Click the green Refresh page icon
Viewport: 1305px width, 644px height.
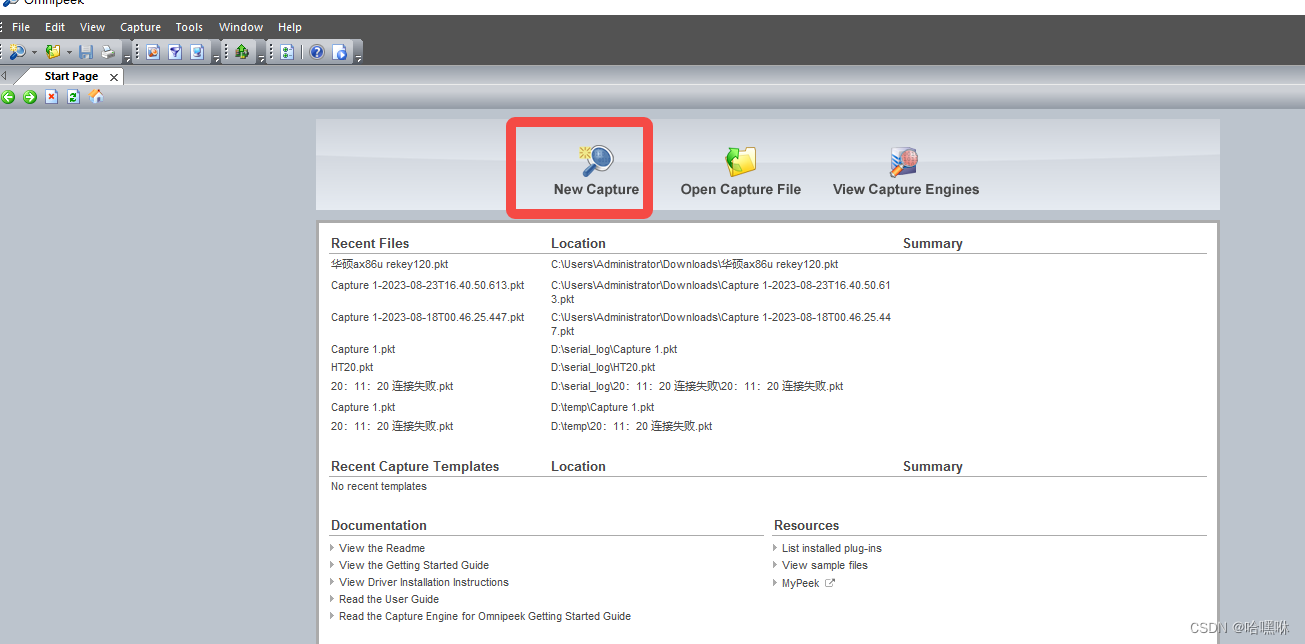tap(73, 97)
